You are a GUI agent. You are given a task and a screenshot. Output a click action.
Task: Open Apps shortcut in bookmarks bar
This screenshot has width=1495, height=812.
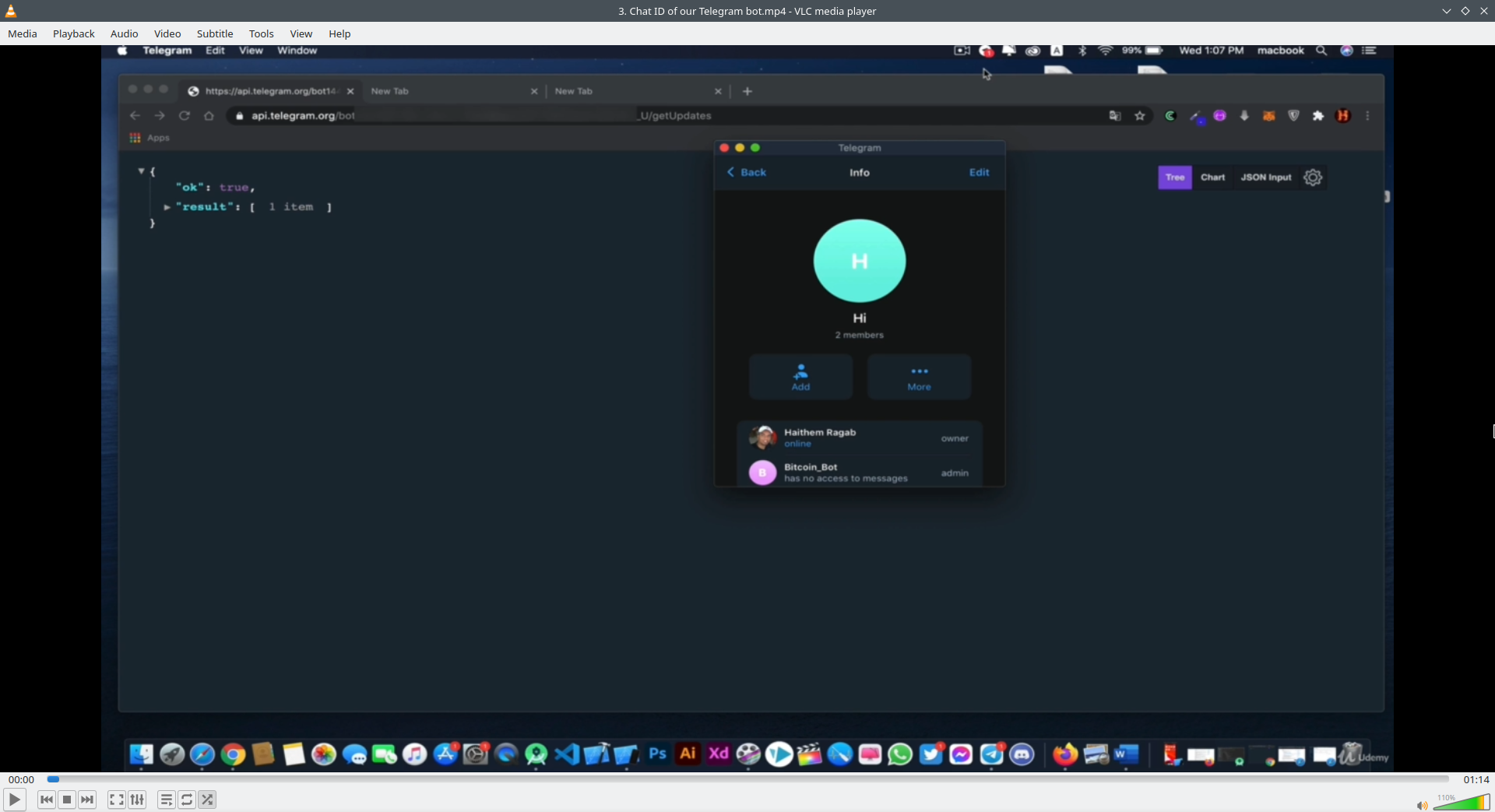tap(149, 138)
